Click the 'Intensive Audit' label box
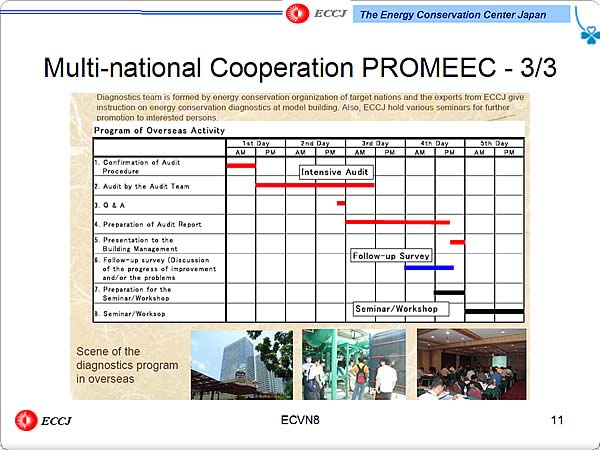 [334, 172]
